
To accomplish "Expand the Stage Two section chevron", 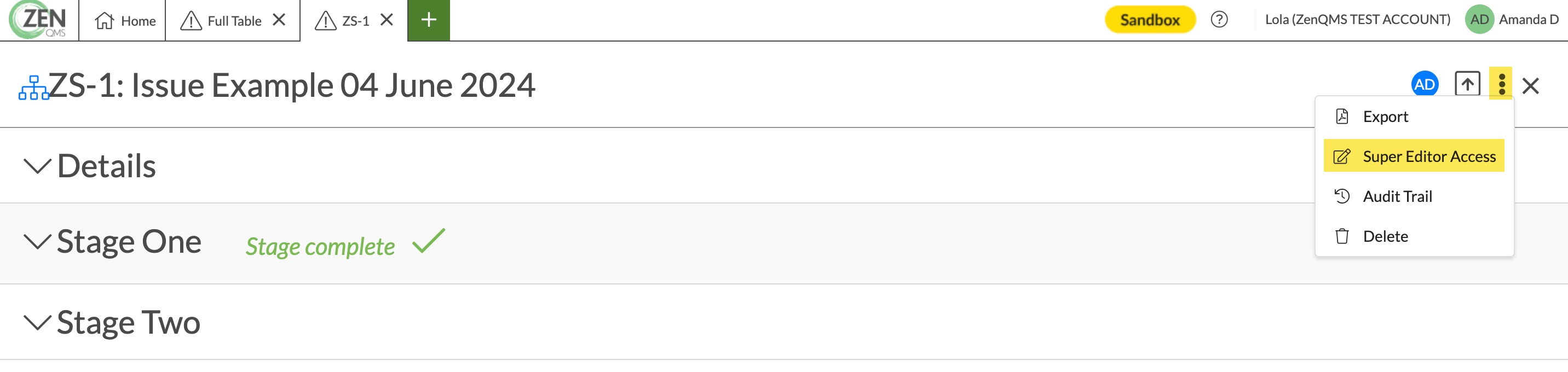I will [x=37, y=322].
